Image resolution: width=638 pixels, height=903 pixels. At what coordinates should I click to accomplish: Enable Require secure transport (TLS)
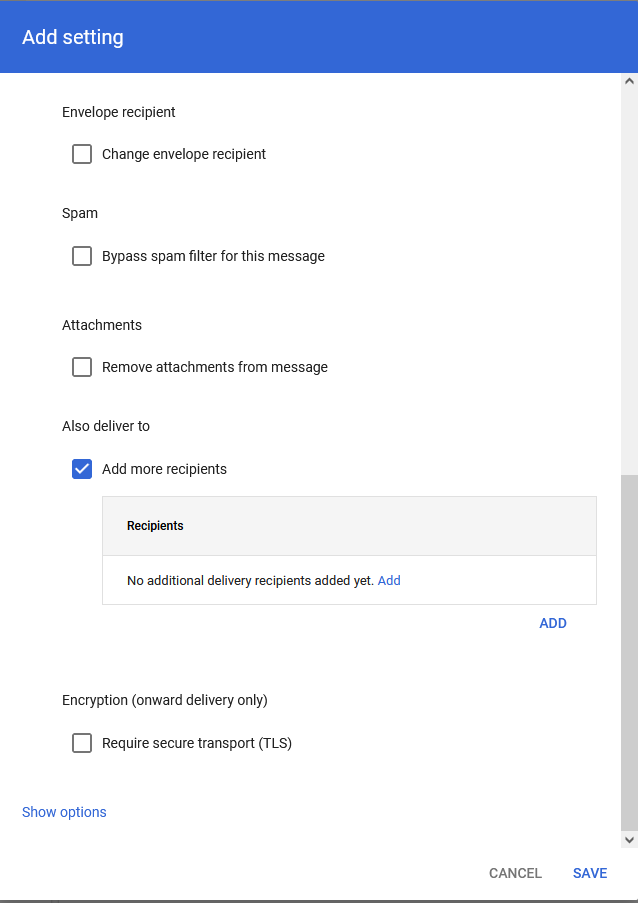point(82,743)
